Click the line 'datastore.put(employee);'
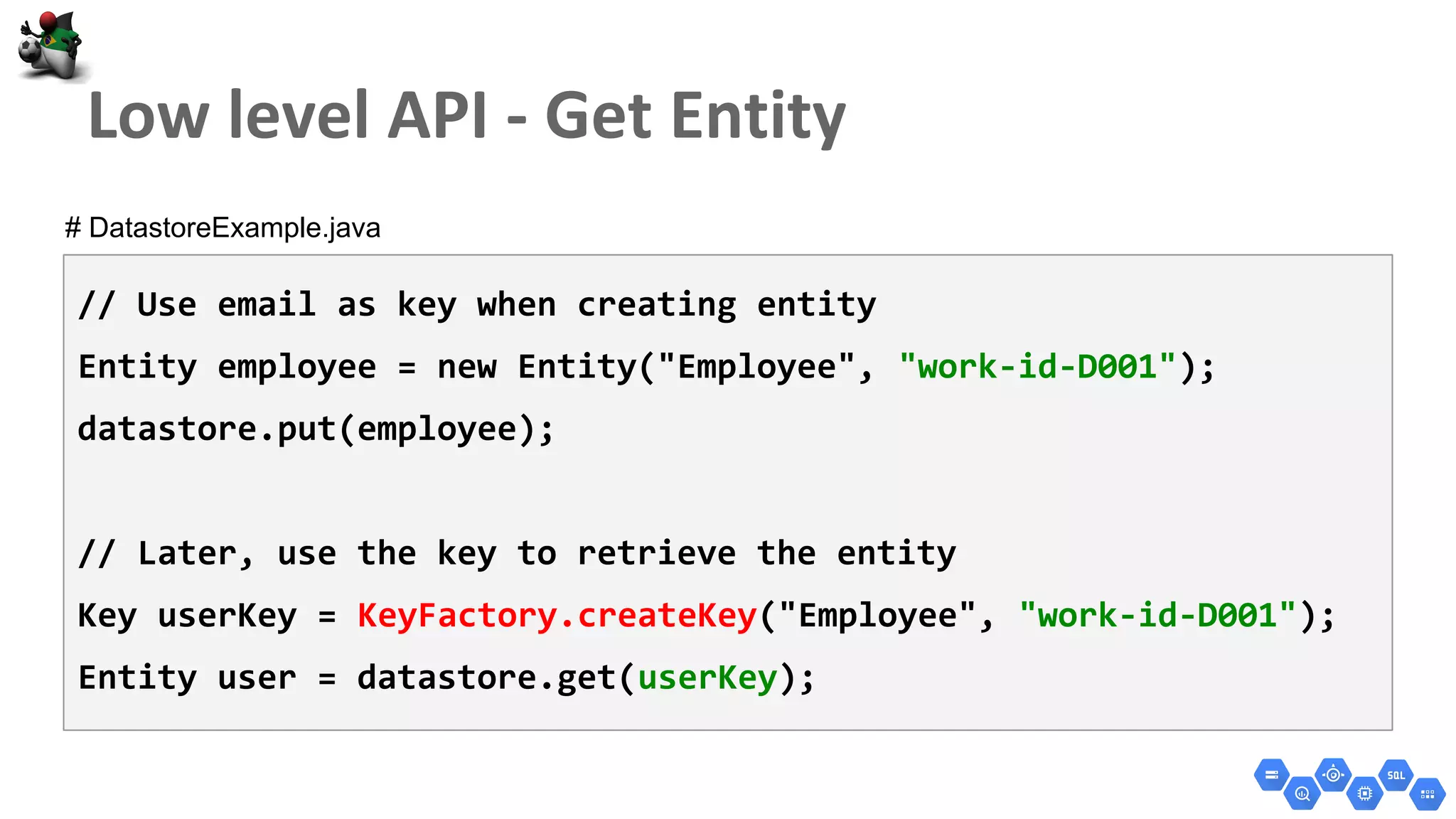Image resolution: width=1456 pixels, height=819 pixels. [x=316, y=429]
